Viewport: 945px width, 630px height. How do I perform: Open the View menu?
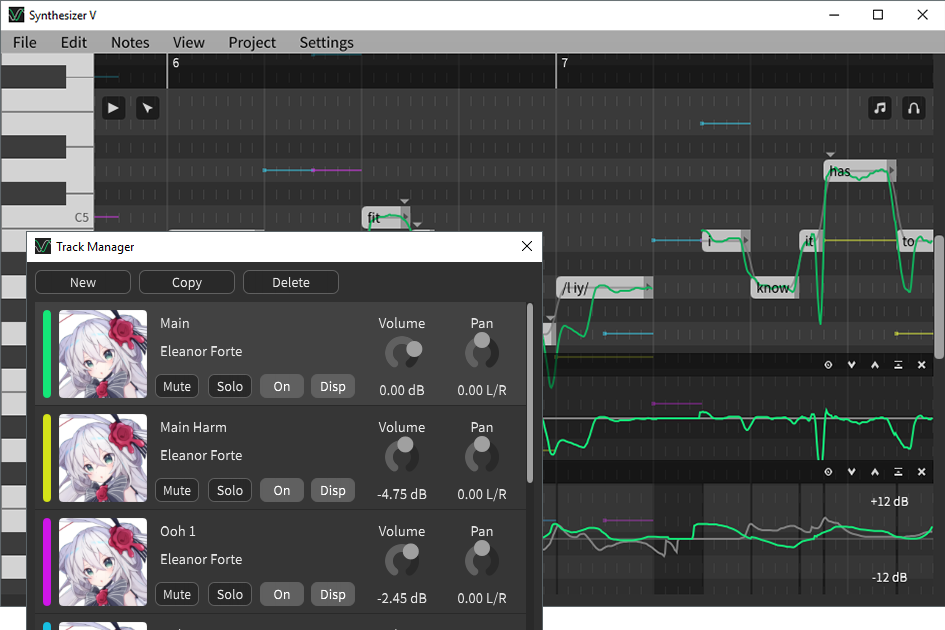click(189, 42)
